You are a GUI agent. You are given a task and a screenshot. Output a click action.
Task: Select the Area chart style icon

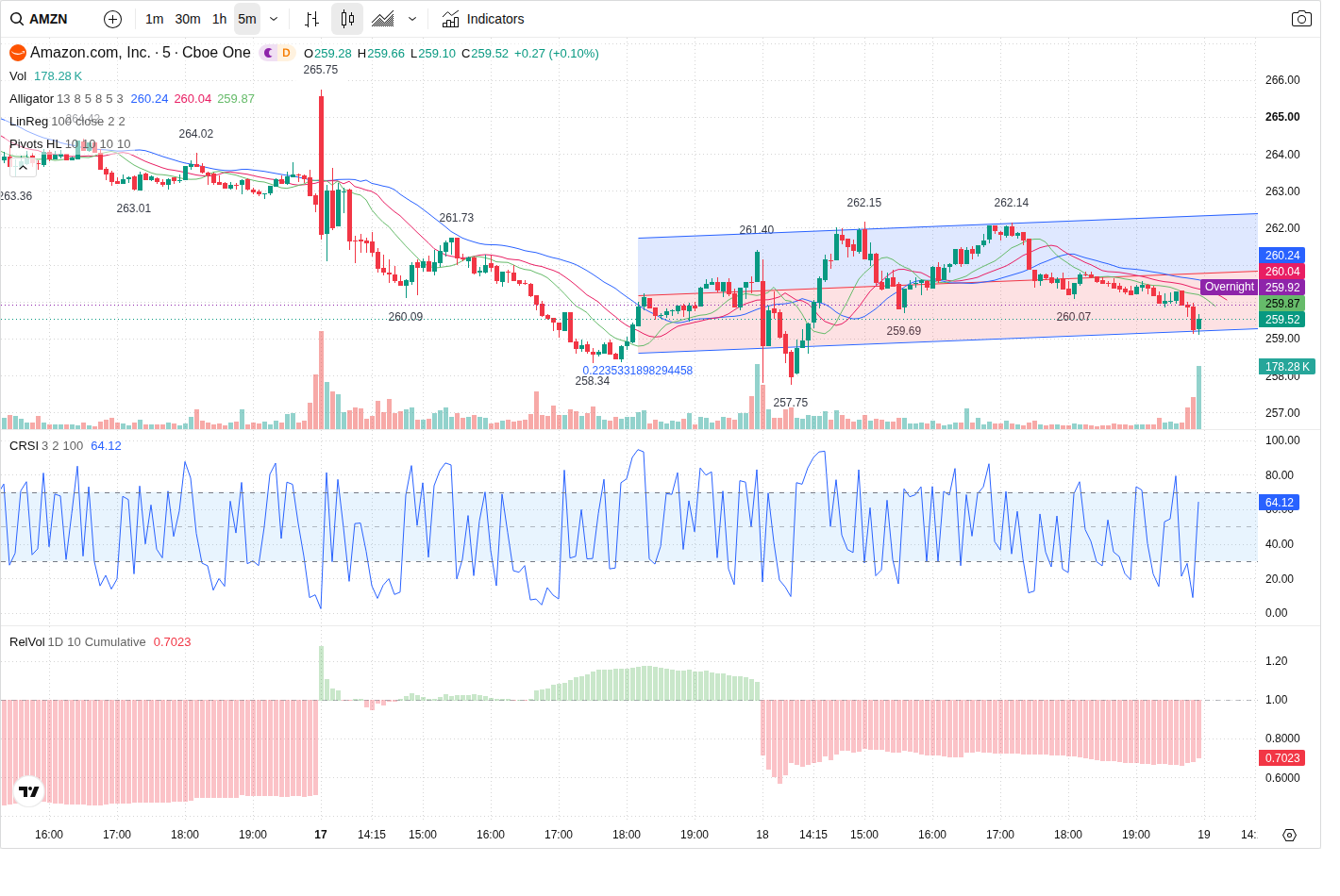(x=383, y=19)
